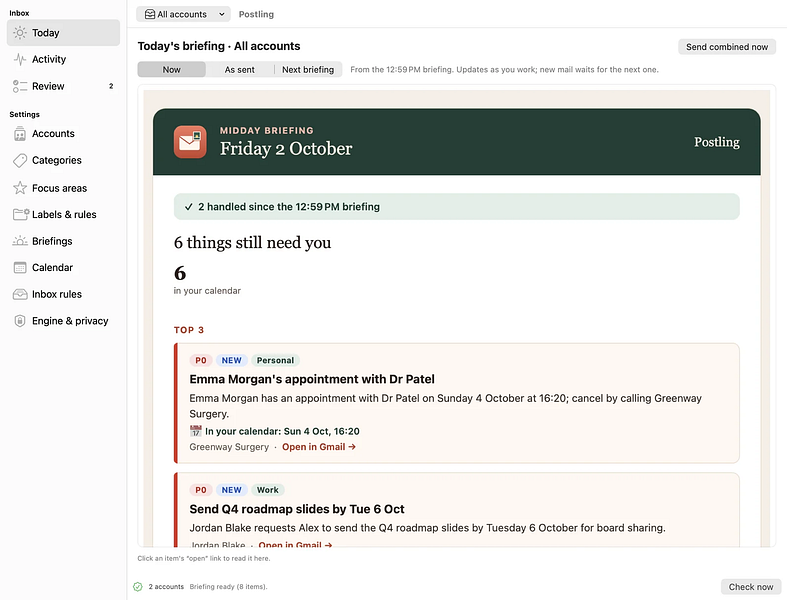Click the Postling breadcrumb in top bar
This screenshot has width=787, height=600.
click(256, 14)
